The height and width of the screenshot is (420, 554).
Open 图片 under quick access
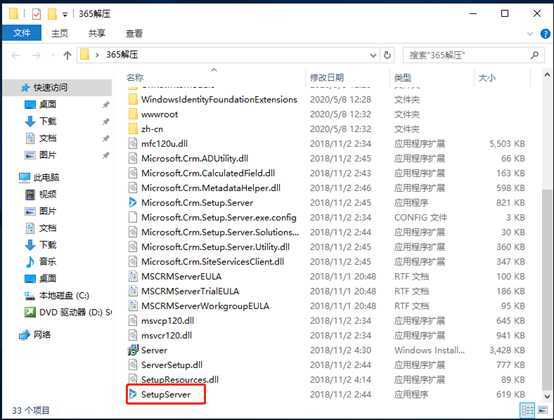pyautogui.click(x=48, y=155)
